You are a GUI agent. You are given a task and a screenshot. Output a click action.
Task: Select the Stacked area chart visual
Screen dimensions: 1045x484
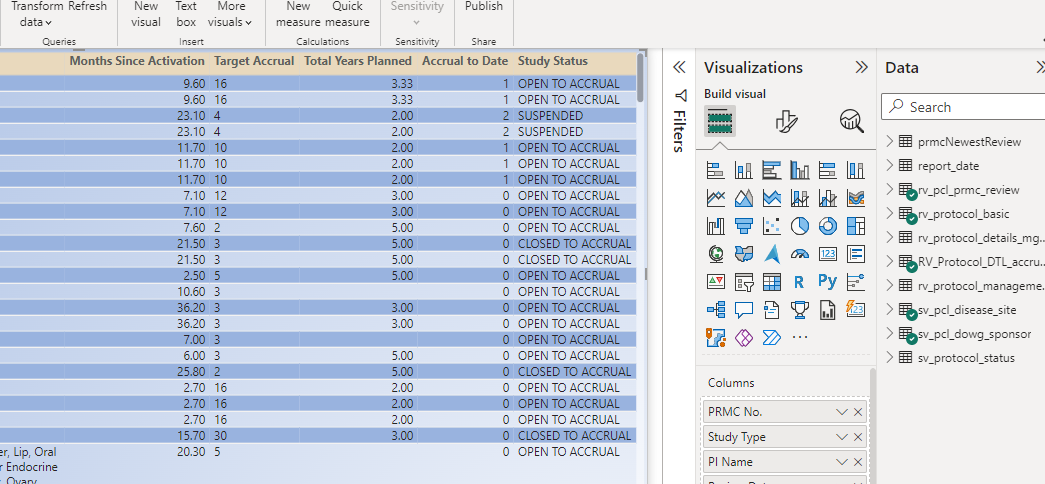pyautogui.click(x=772, y=198)
